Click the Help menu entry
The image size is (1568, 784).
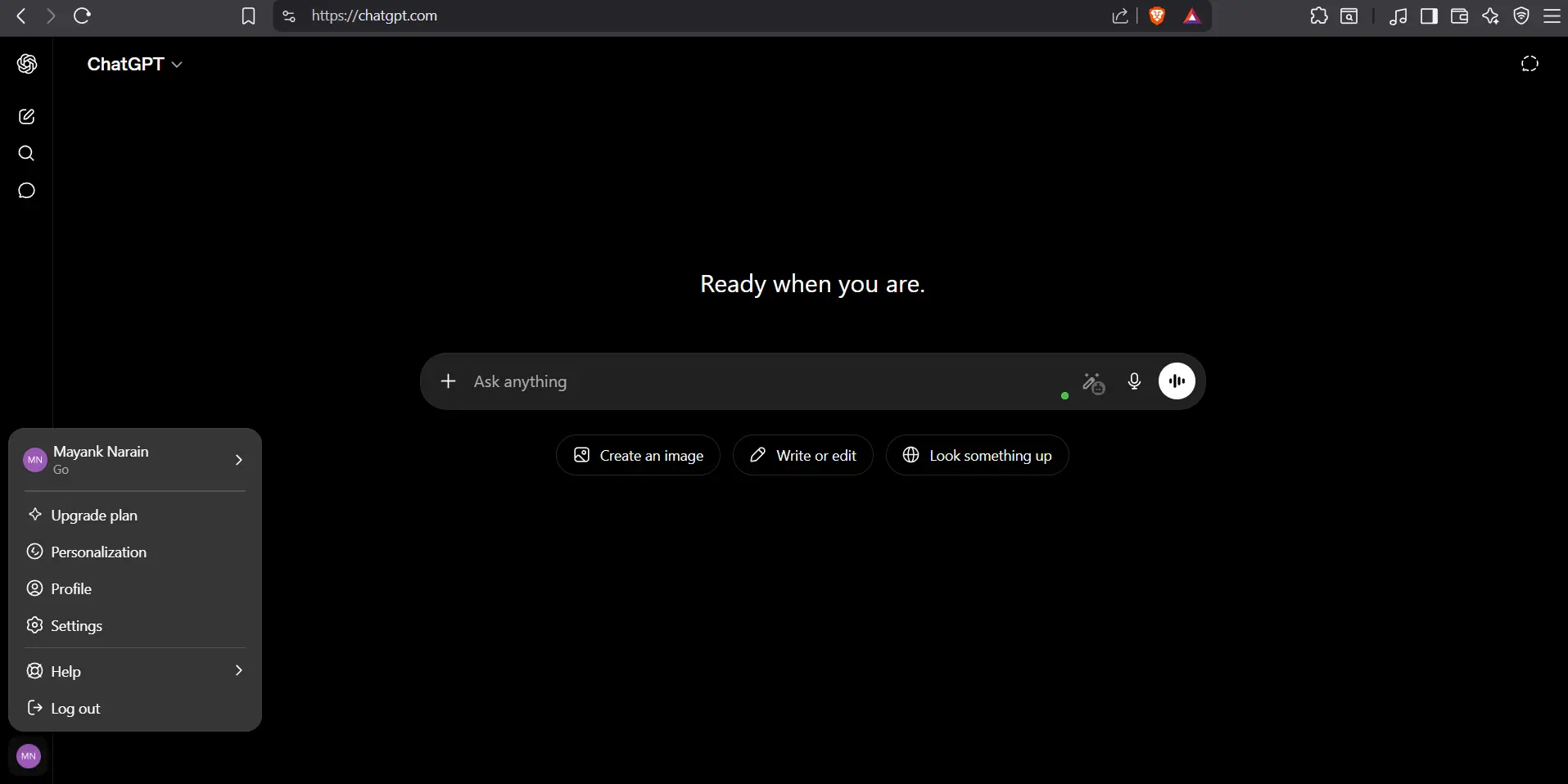(135, 671)
